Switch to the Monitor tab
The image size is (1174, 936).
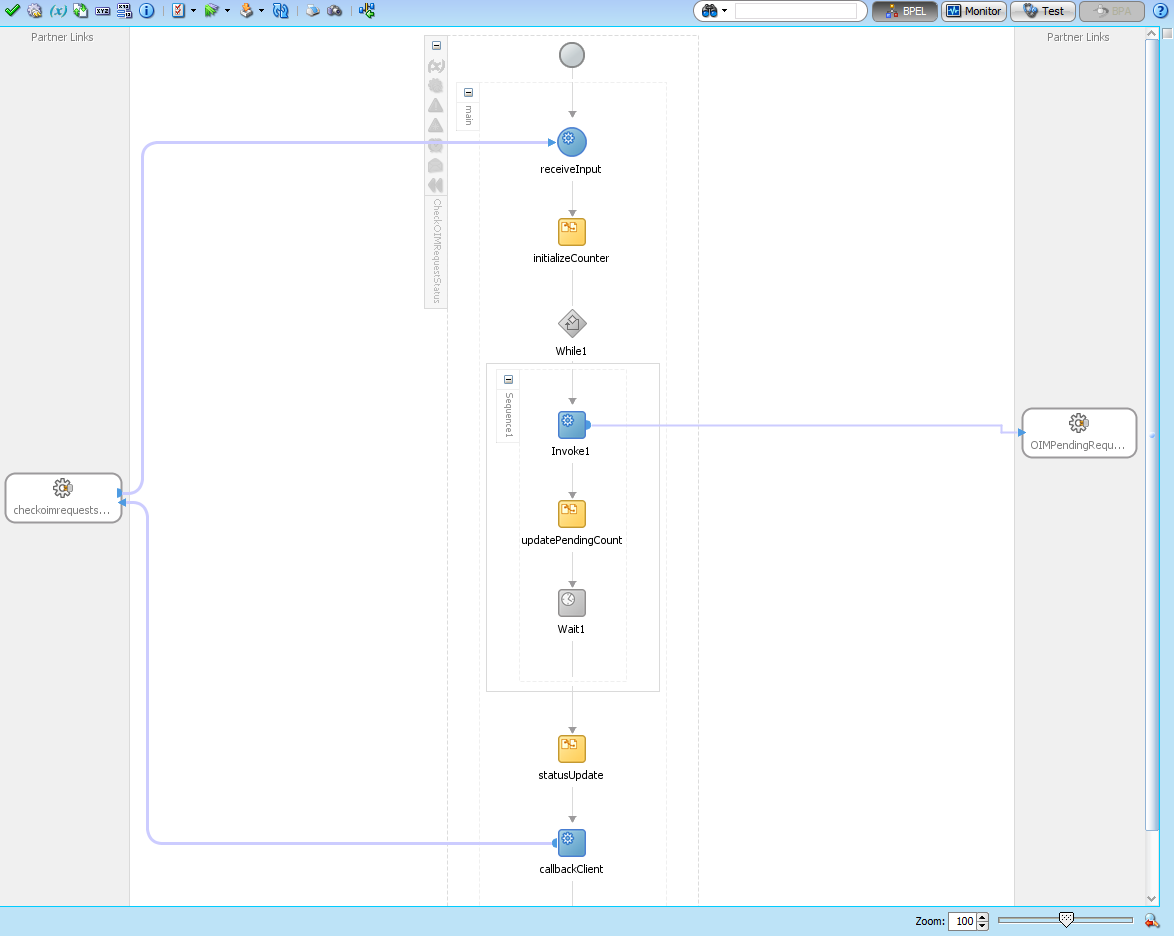click(x=972, y=11)
